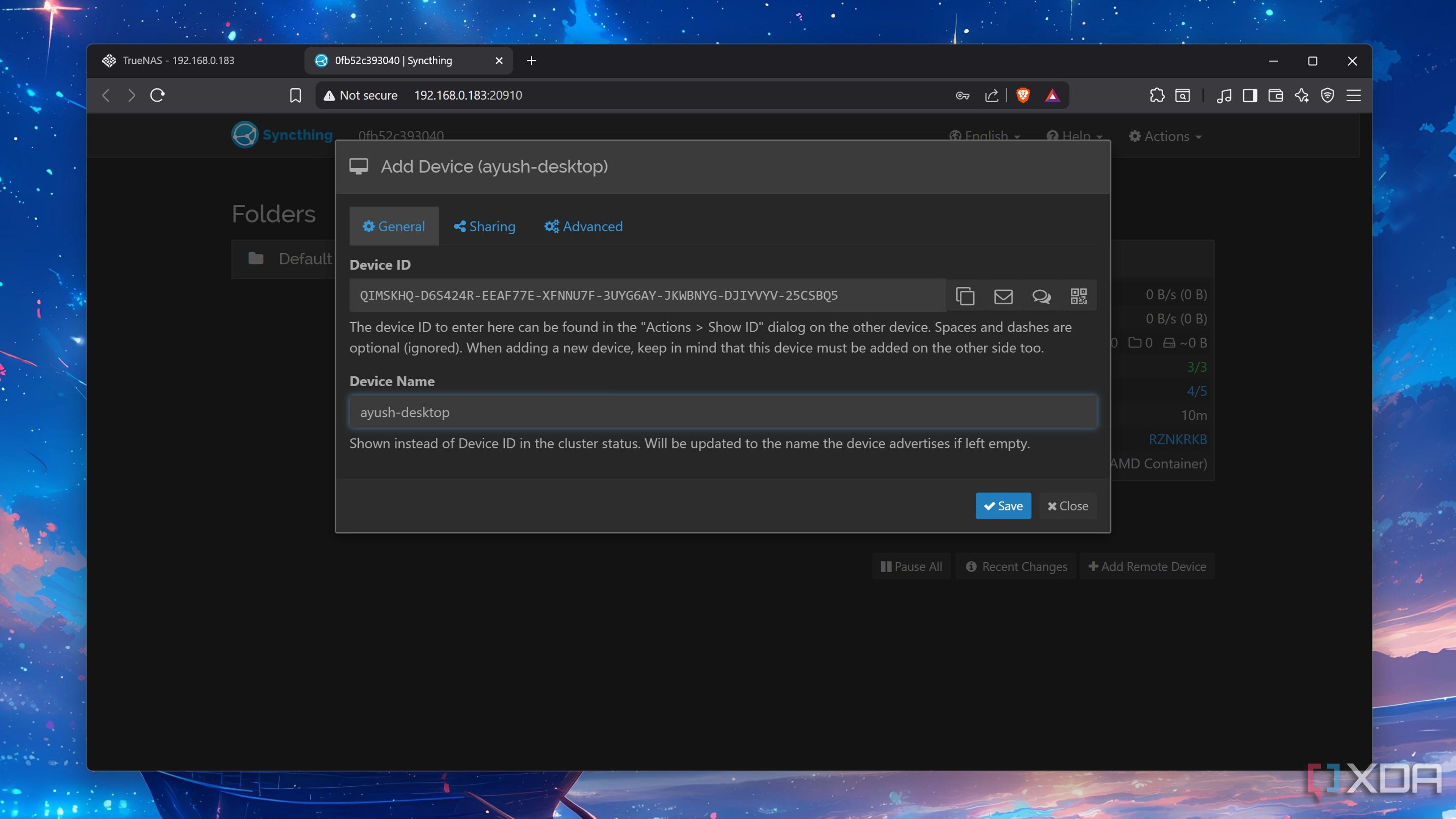Open Leo AI sparkle icon
Image resolution: width=1456 pixels, height=819 pixels.
pyautogui.click(x=1302, y=96)
